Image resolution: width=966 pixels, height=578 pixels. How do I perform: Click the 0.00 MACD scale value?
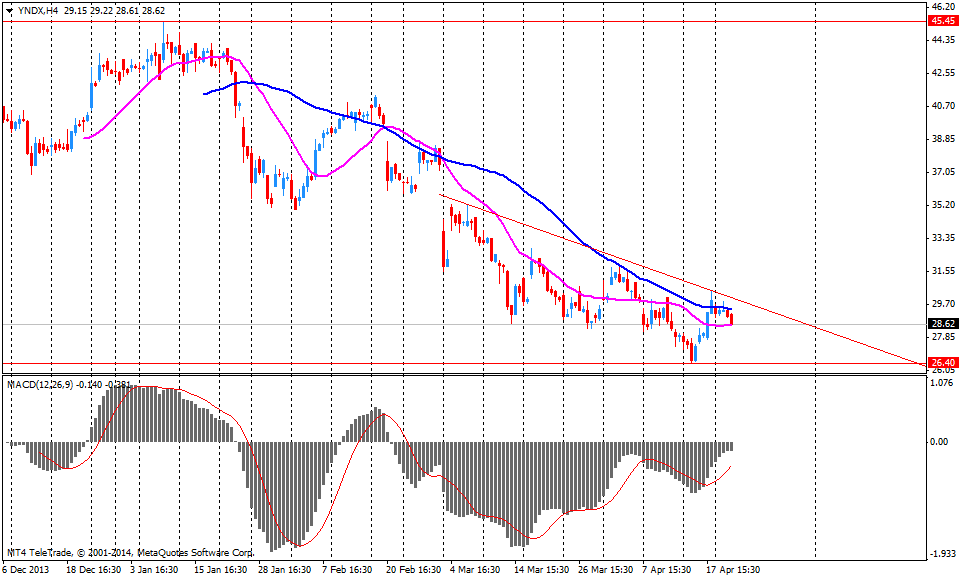pyautogui.click(x=939, y=442)
